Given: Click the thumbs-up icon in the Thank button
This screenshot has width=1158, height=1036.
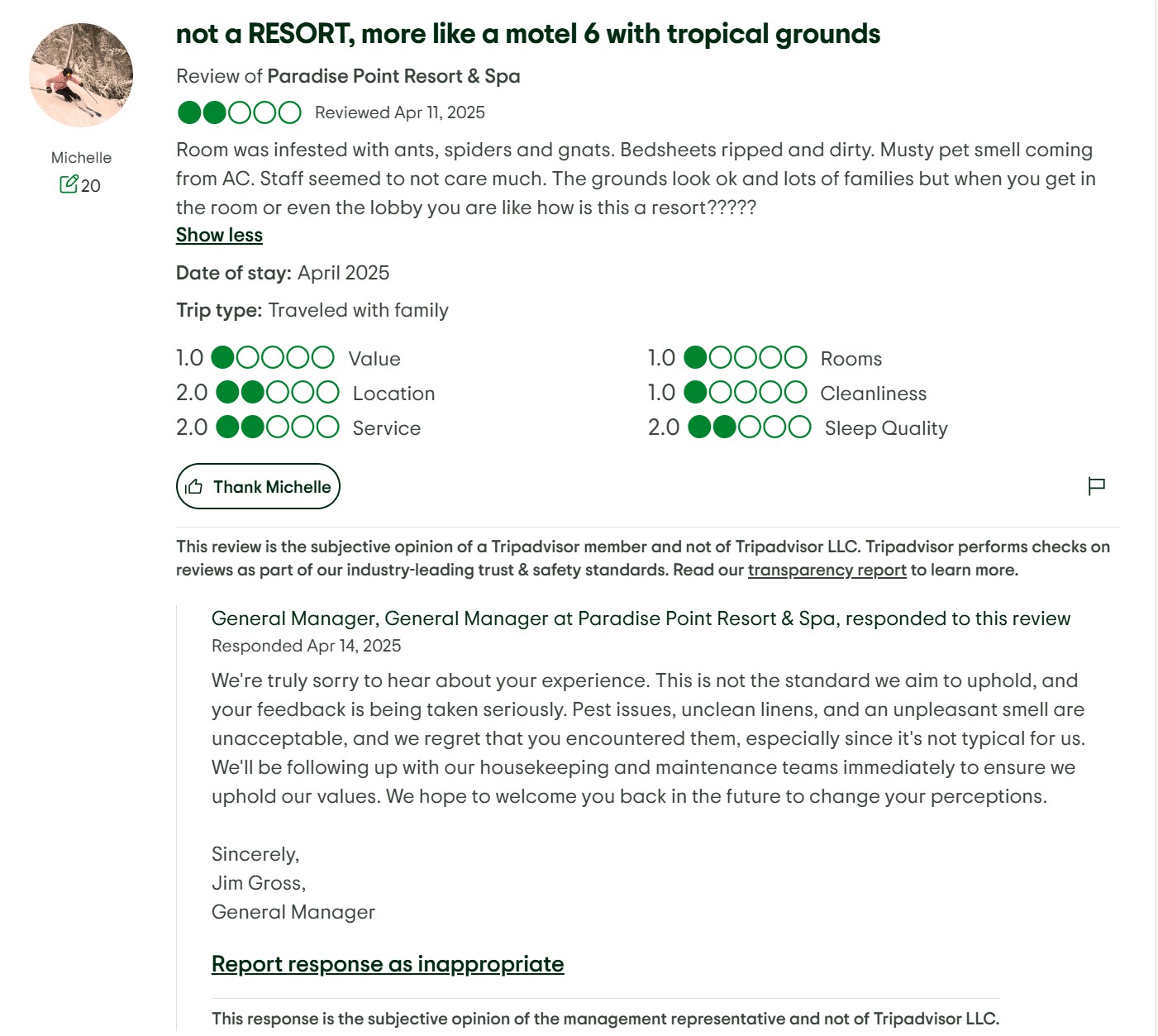Looking at the screenshot, I should point(194,487).
